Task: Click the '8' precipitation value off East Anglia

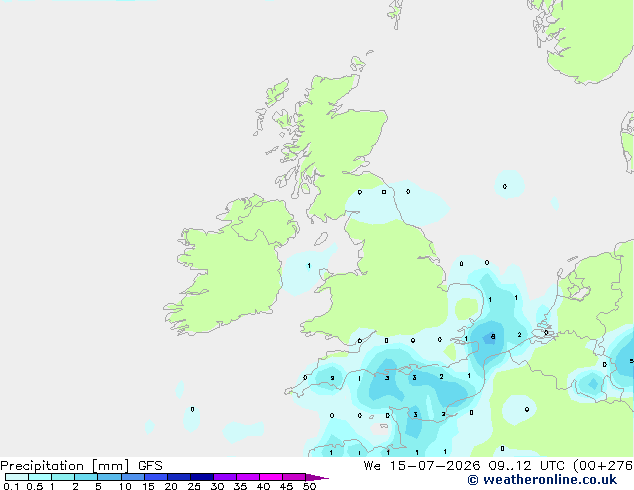Action: pyautogui.click(x=493, y=336)
